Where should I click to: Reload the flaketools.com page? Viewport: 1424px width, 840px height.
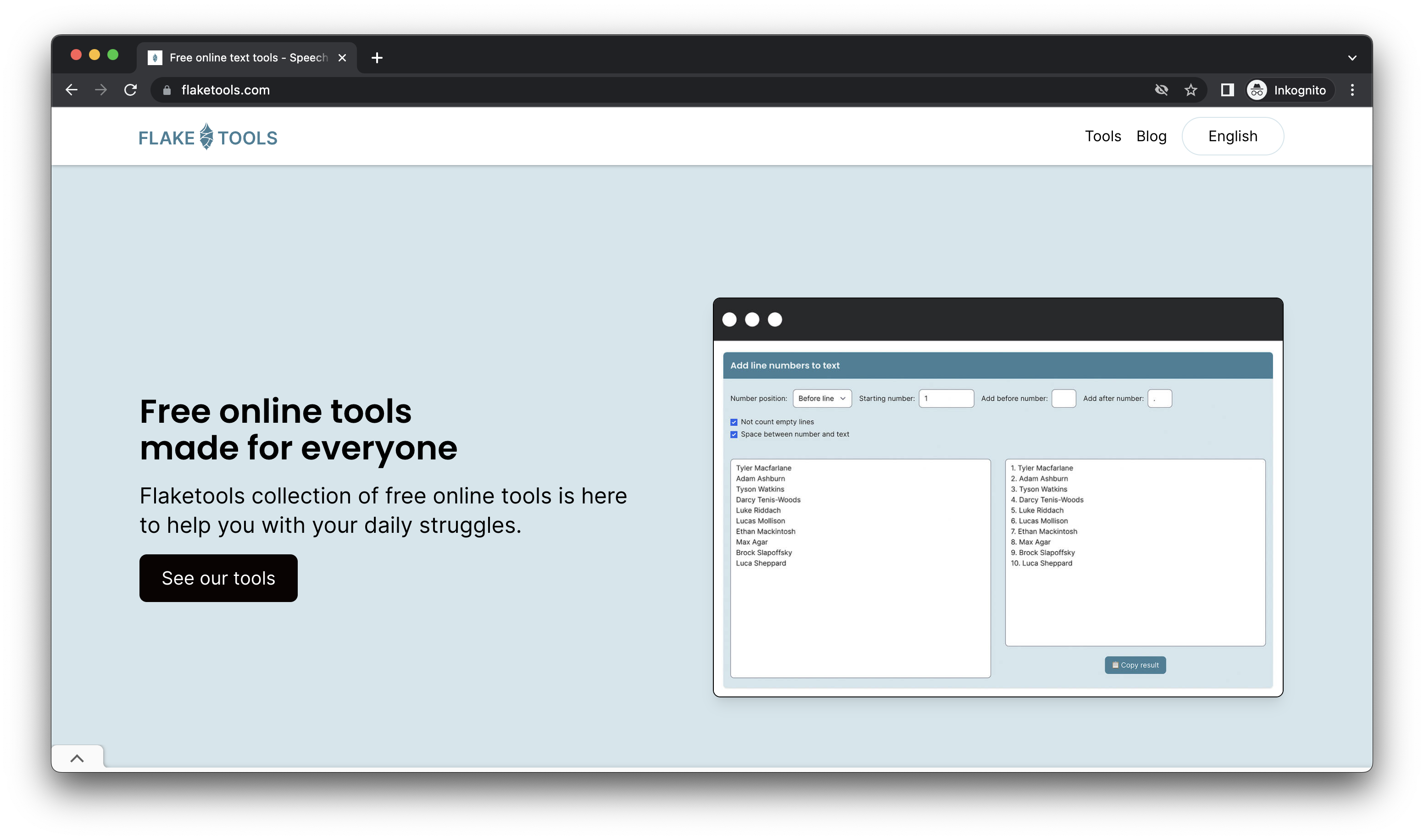[x=131, y=90]
